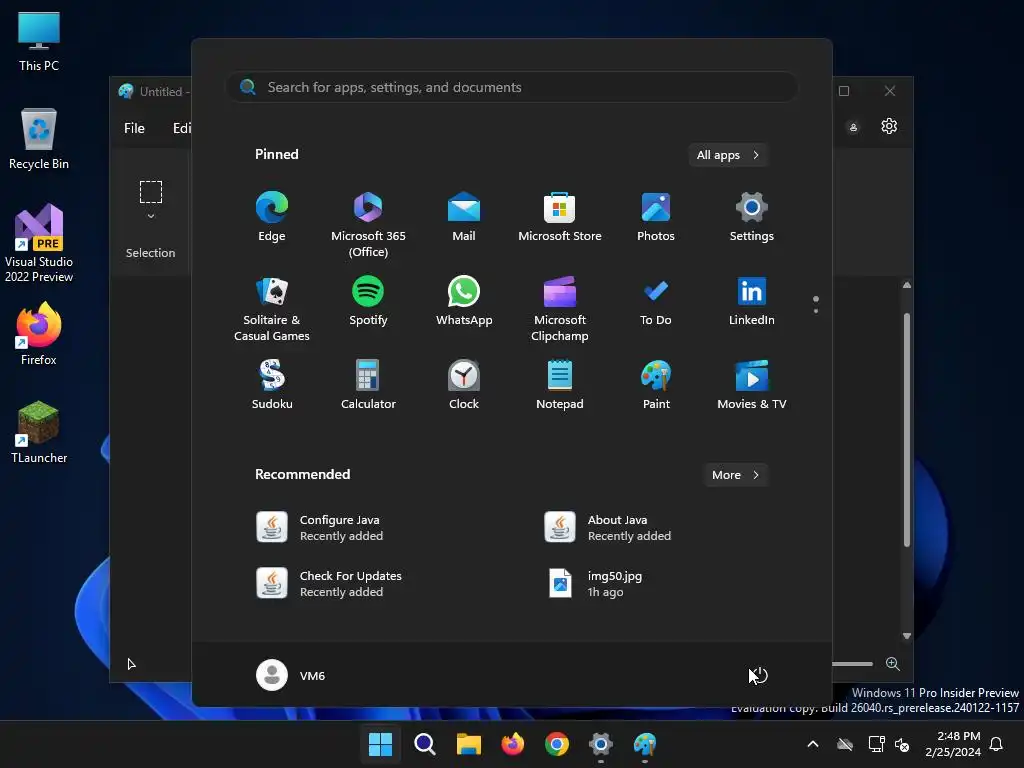Show More recommended items

point(735,475)
